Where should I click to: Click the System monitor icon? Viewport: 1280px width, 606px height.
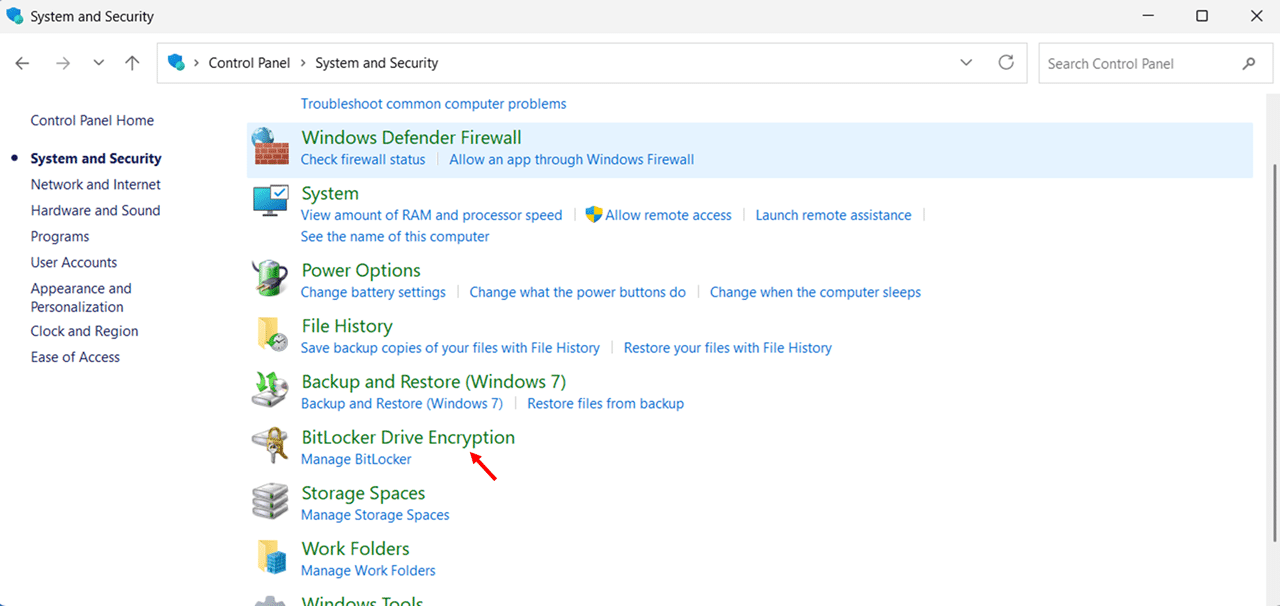tap(269, 200)
